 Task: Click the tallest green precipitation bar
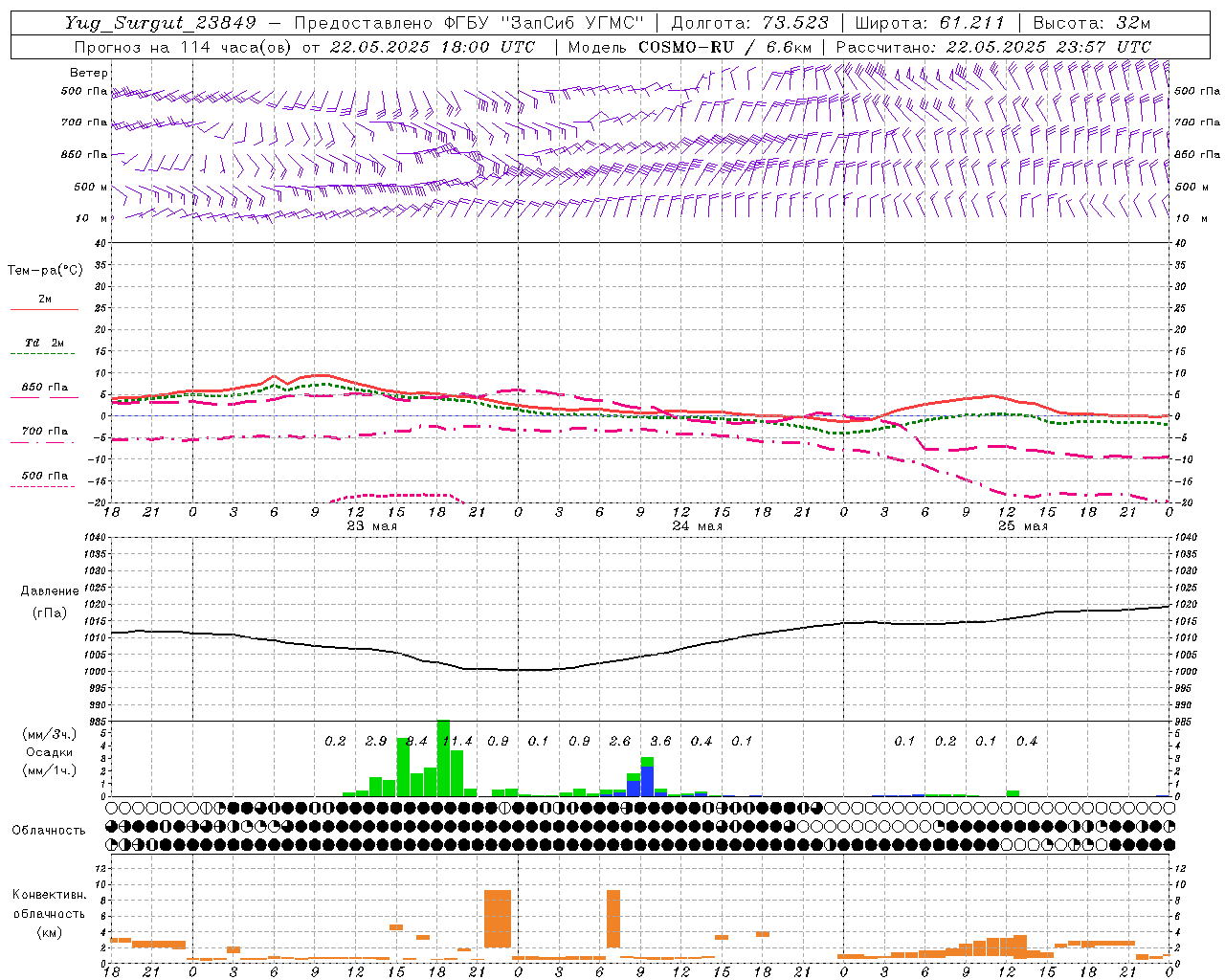[x=443, y=758]
